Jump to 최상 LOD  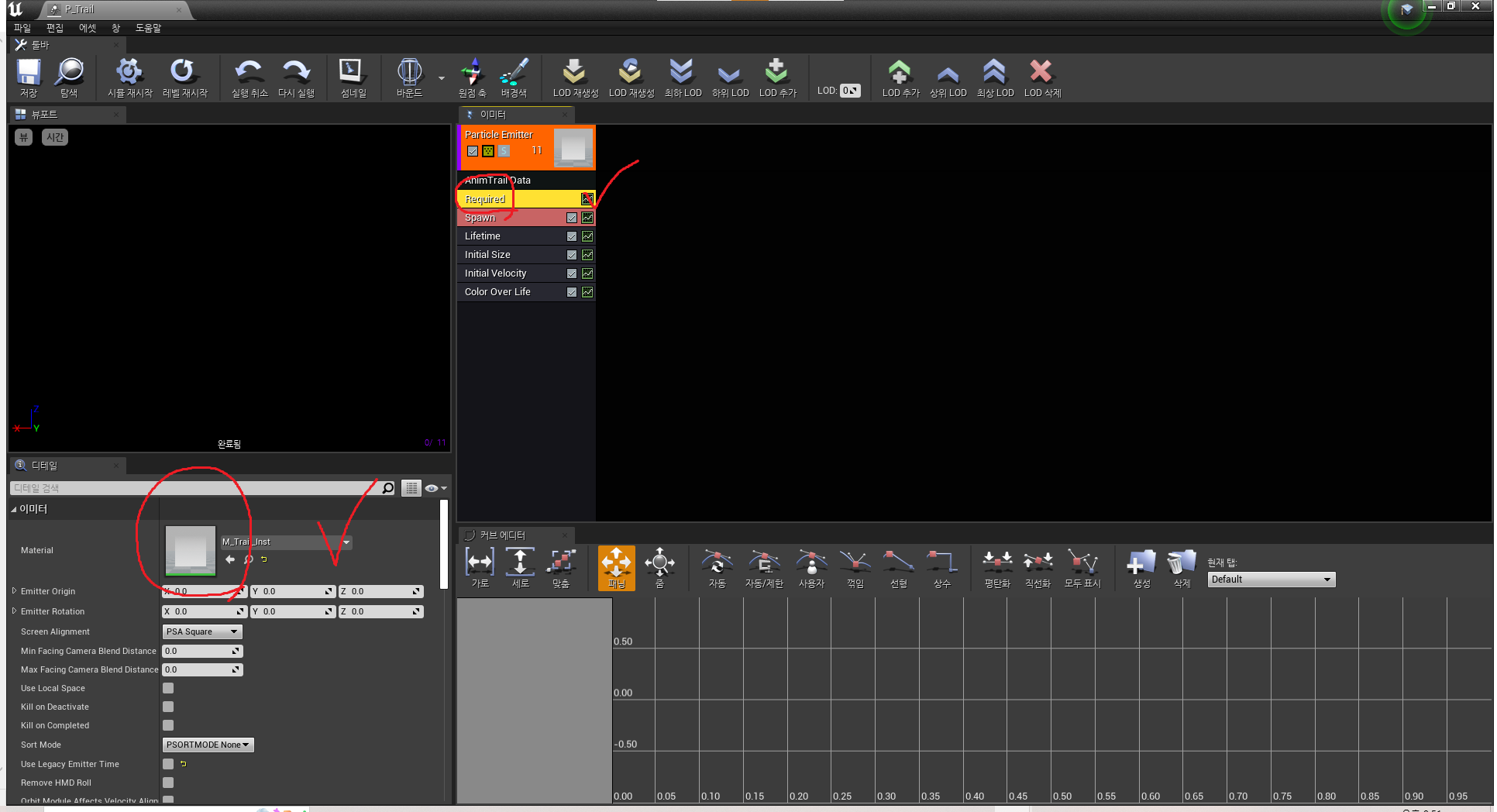coord(995,78)
